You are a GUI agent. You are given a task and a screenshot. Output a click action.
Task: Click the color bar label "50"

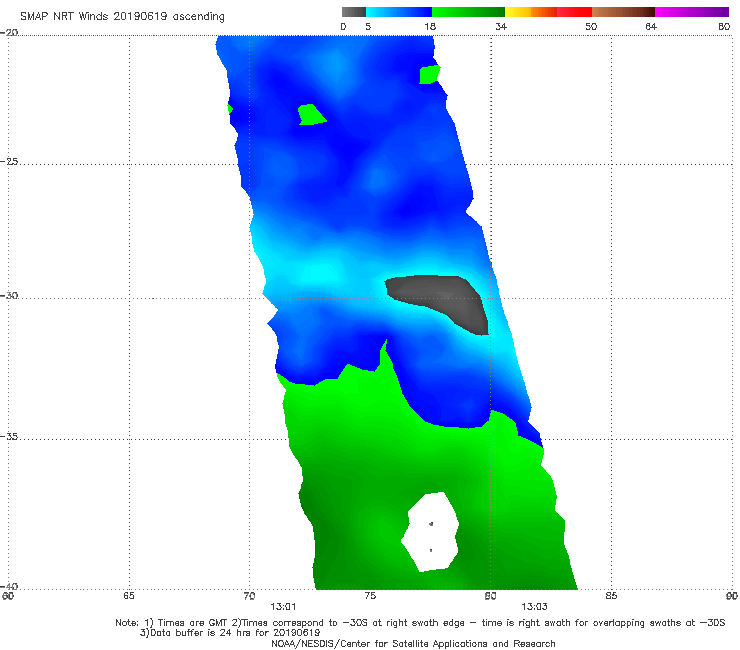pyautogui.click(x=591, y=27)
